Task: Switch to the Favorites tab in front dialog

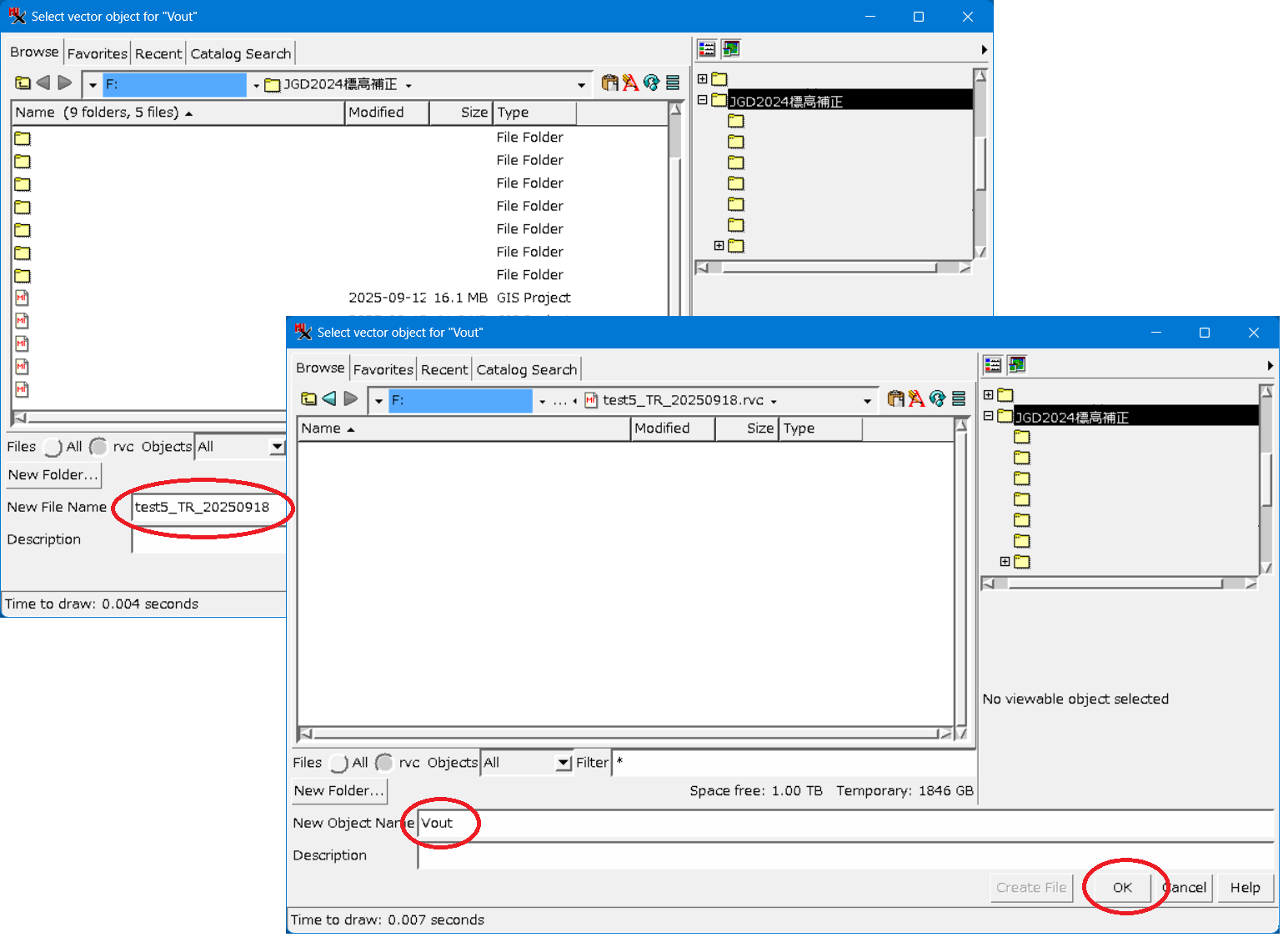Action: (x=383, y=369)
